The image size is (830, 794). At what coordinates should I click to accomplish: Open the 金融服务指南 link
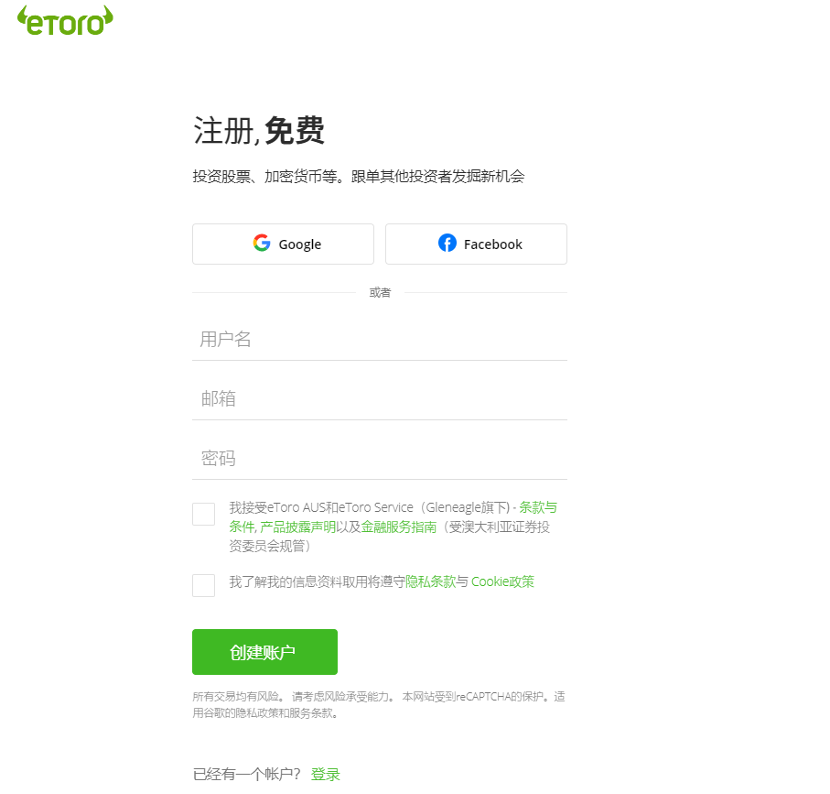(399, 527)
